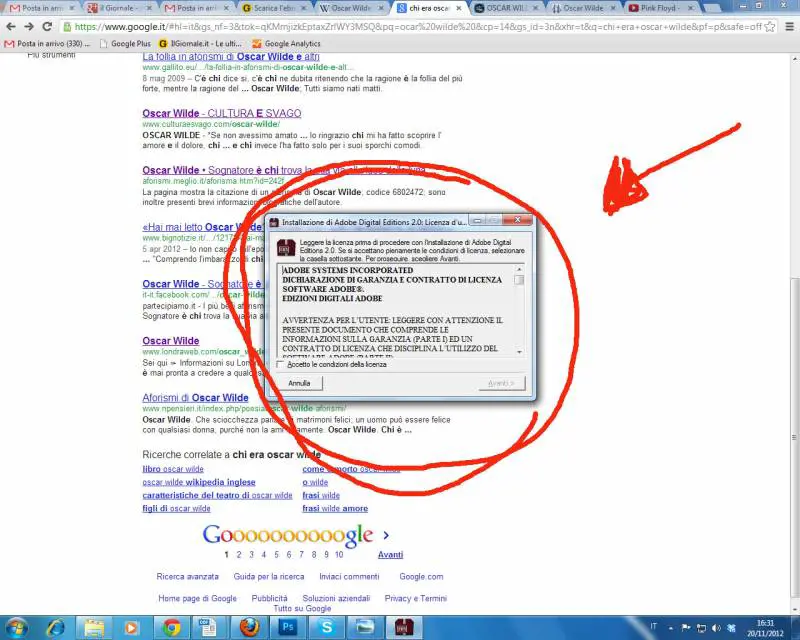Screen dimensions: 800x640
Task: Click the network tray icon
Action: pos(702,628)
